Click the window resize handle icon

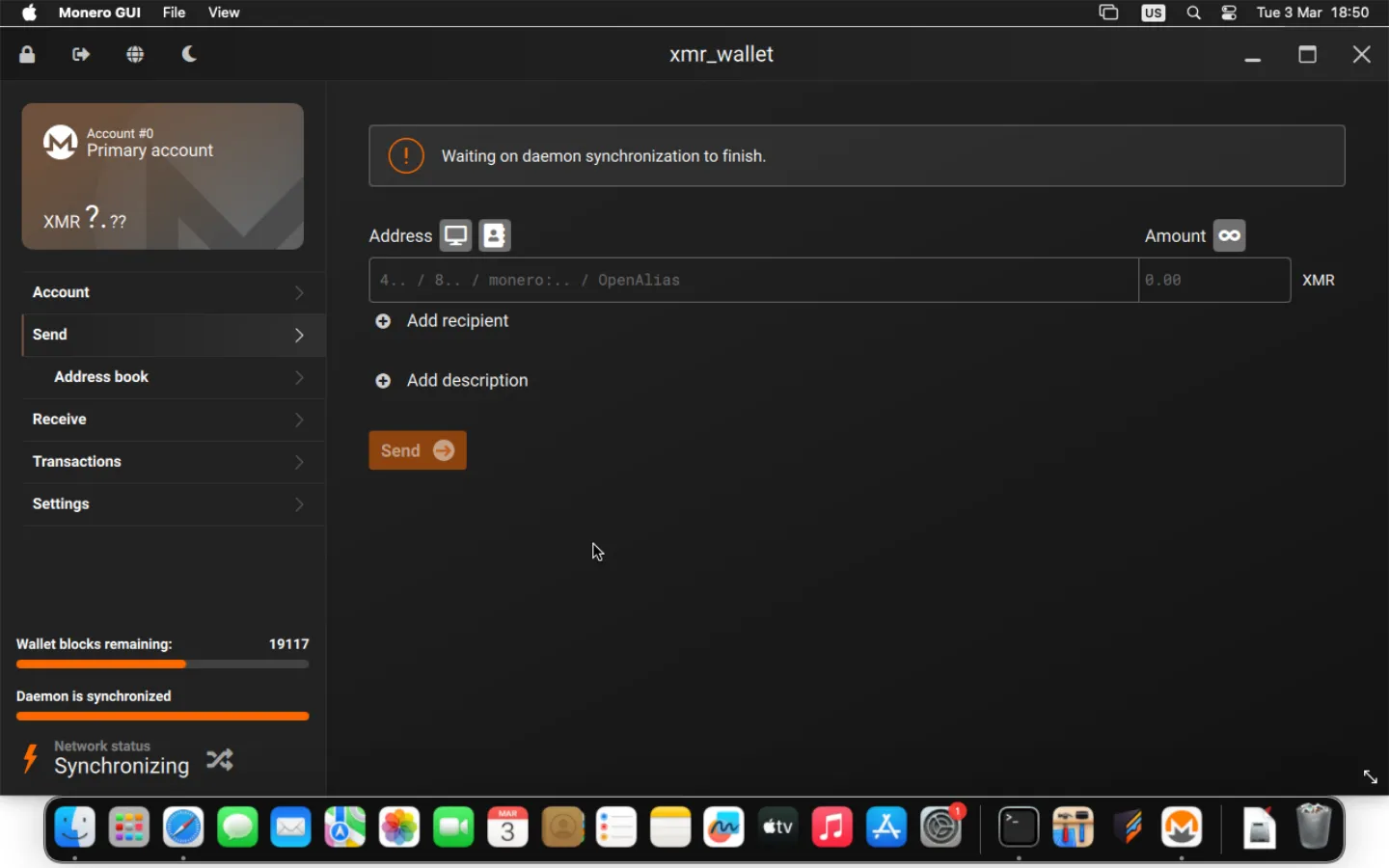(1370, 776)
